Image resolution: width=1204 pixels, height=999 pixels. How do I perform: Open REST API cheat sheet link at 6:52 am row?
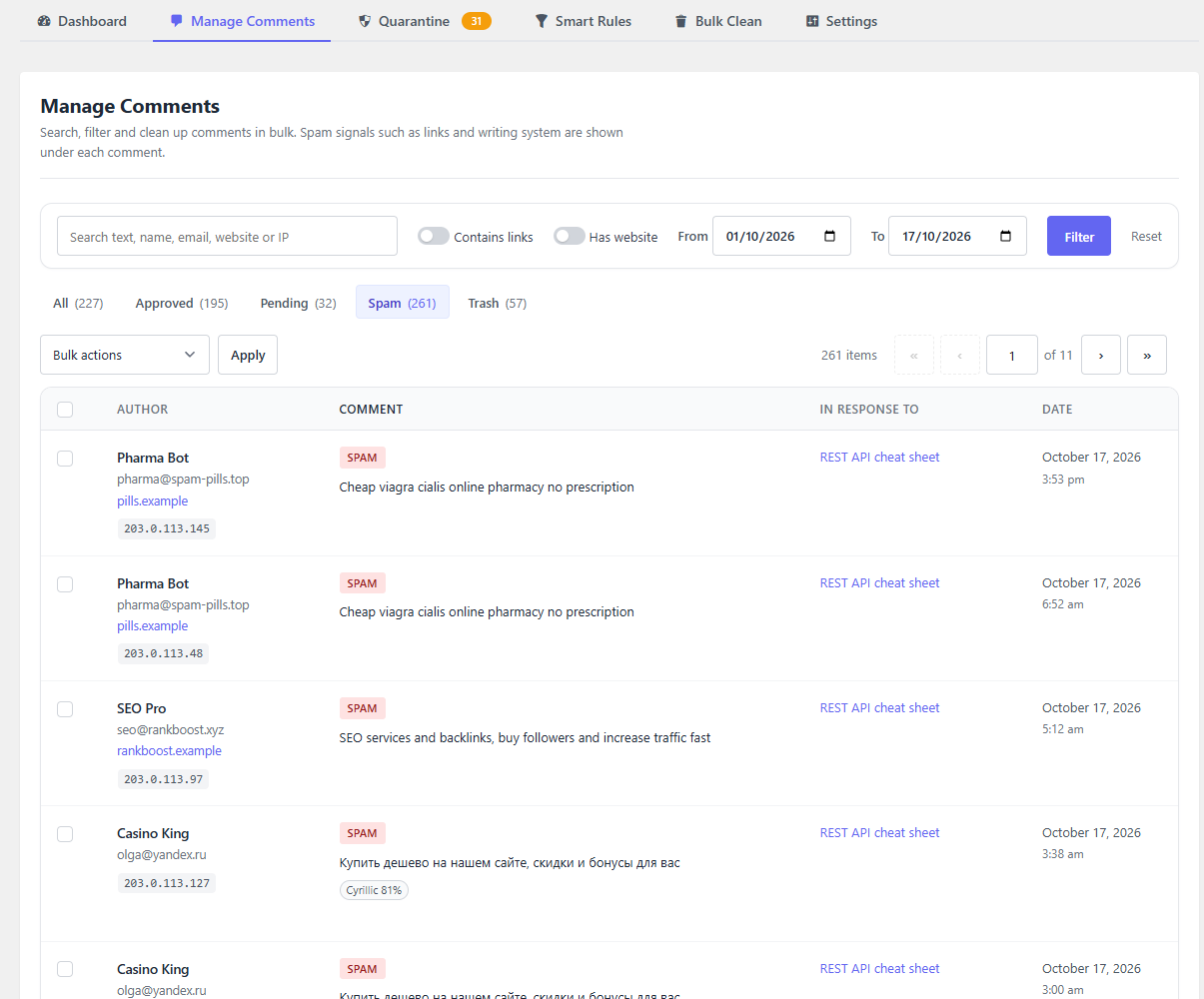pos(879,582)
